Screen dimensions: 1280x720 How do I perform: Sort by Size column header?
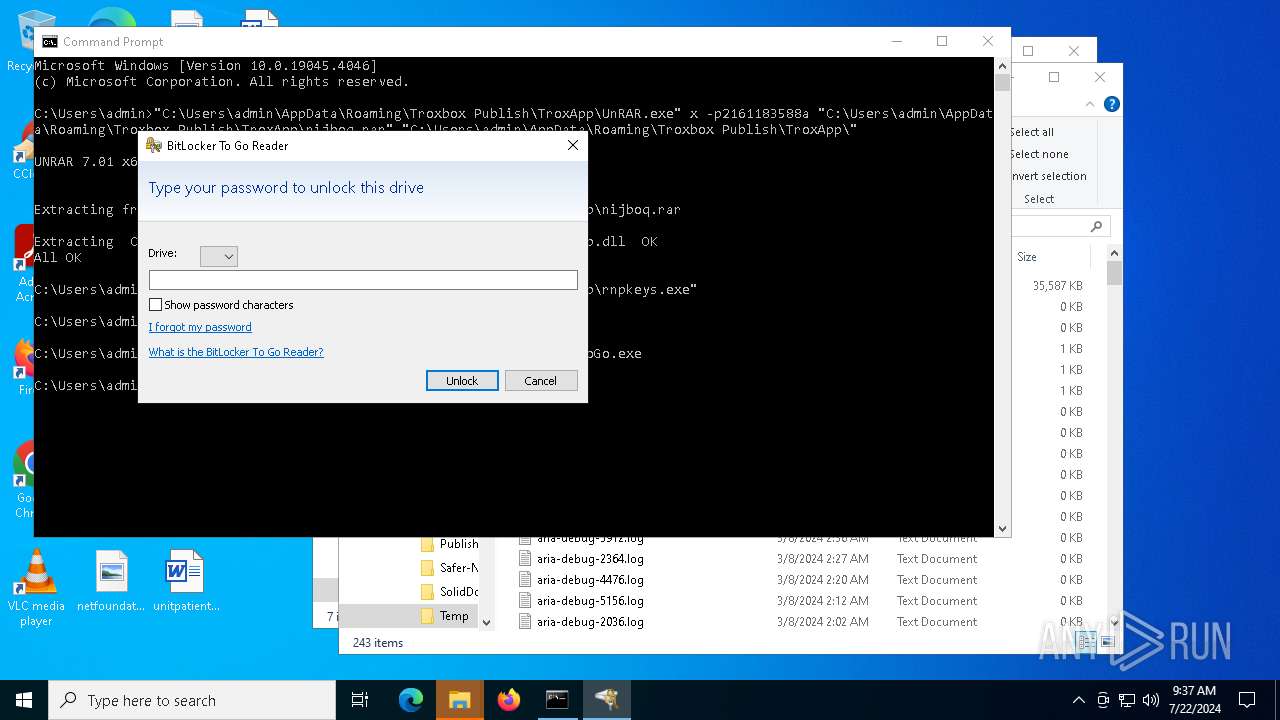(x=1027, y=257)
